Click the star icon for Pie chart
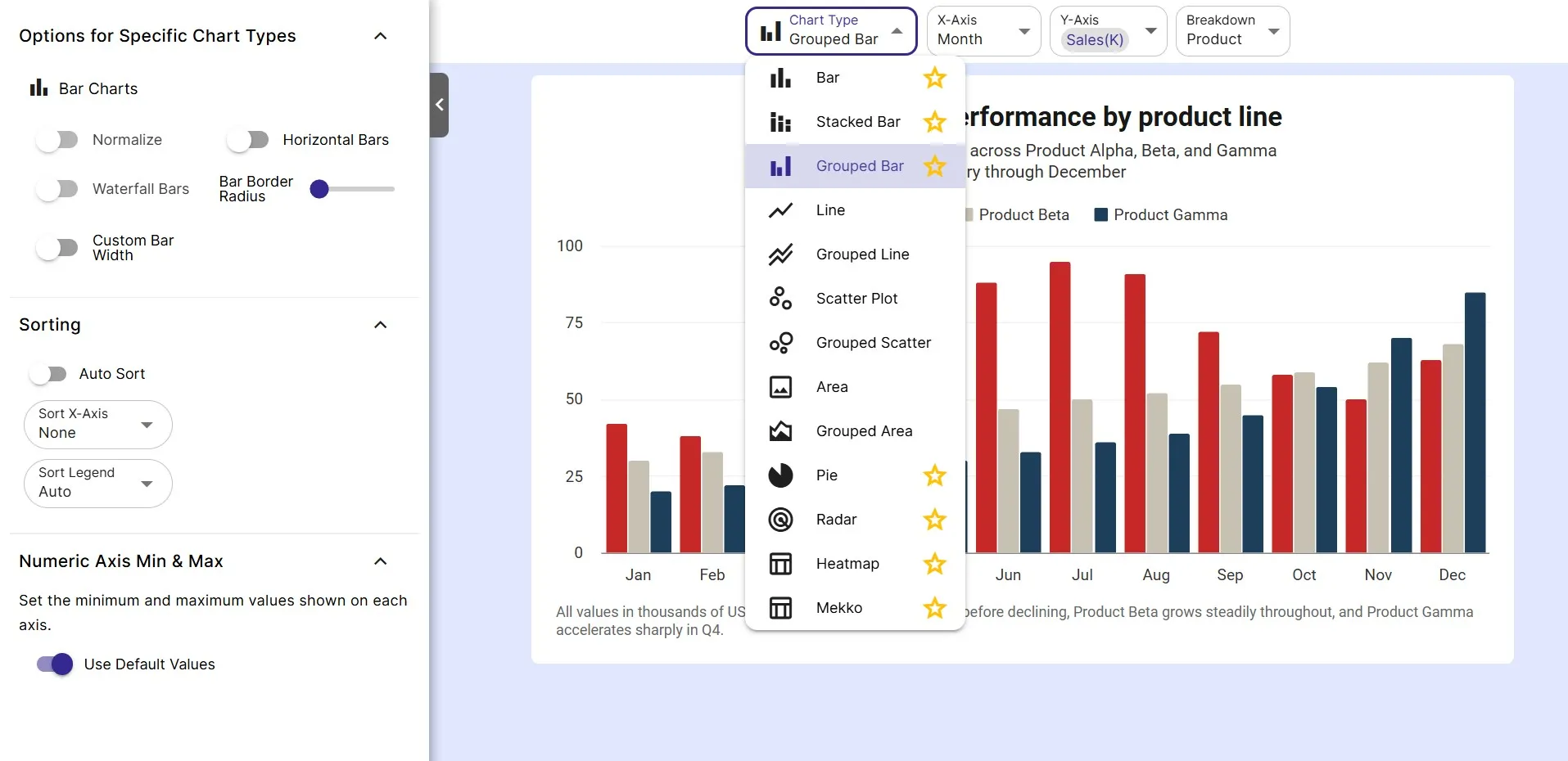1568x761 pixels. 934,475
